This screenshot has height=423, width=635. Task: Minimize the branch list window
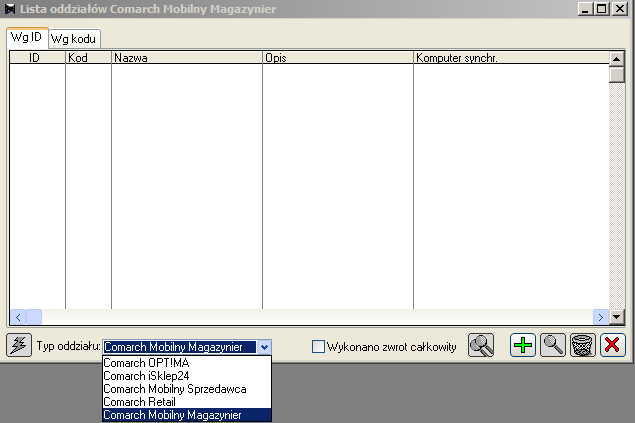(585, 9)
